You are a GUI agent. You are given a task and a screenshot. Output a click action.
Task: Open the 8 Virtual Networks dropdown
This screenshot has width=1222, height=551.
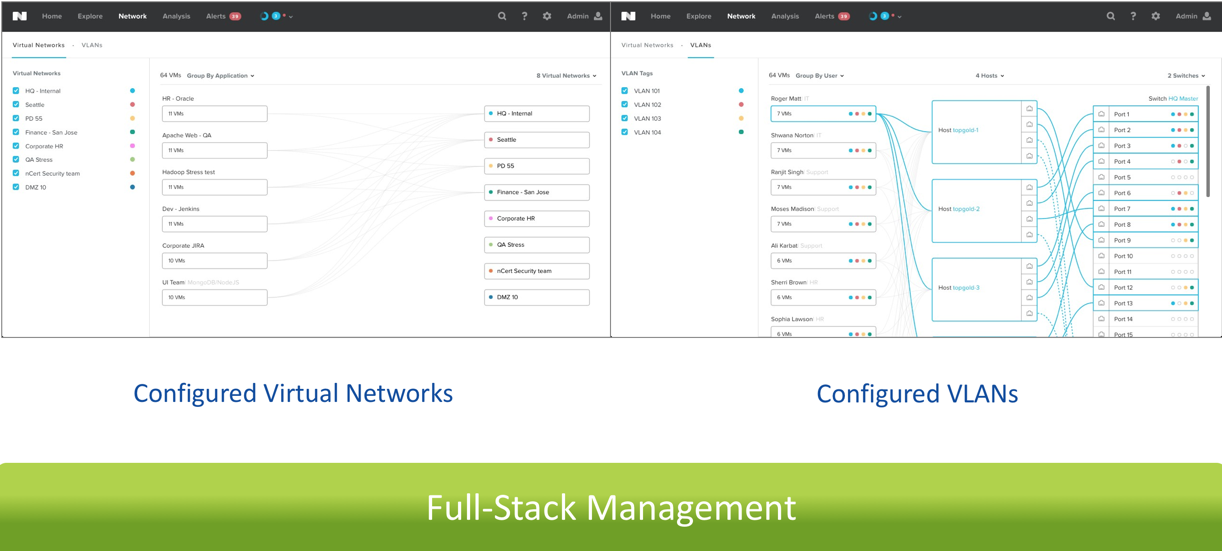pos(566,76)
